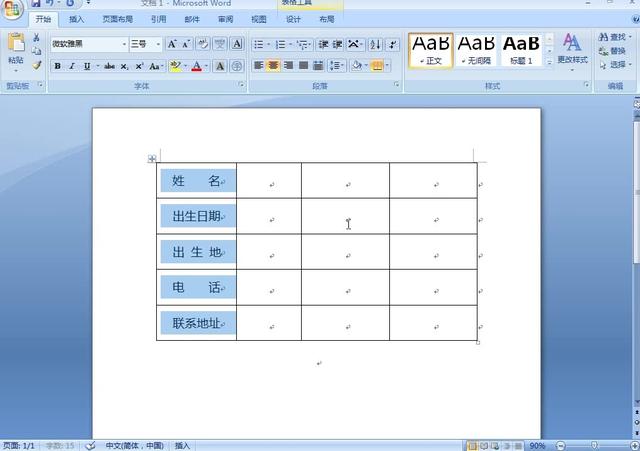The width and height of the screenshot is (640, 451).
Task: Click the Decrease Indent icon
Action: (x=323, y=44)
